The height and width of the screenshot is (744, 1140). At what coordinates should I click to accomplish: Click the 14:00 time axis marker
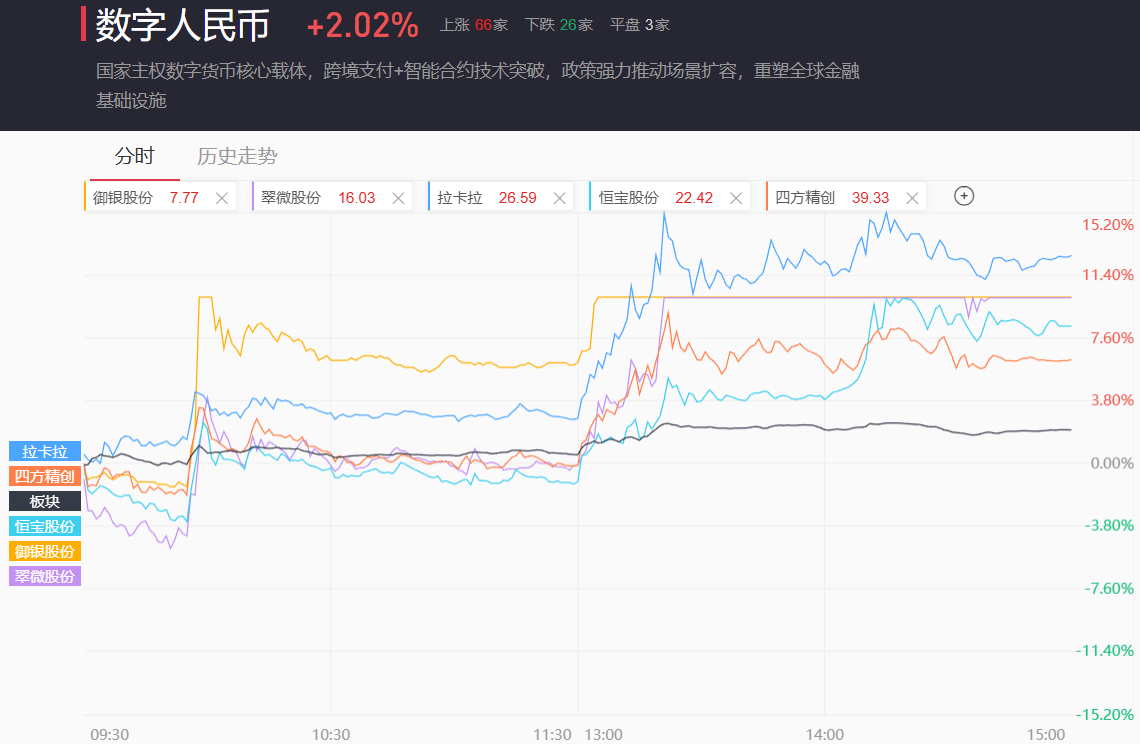click(x=825, y=734)
